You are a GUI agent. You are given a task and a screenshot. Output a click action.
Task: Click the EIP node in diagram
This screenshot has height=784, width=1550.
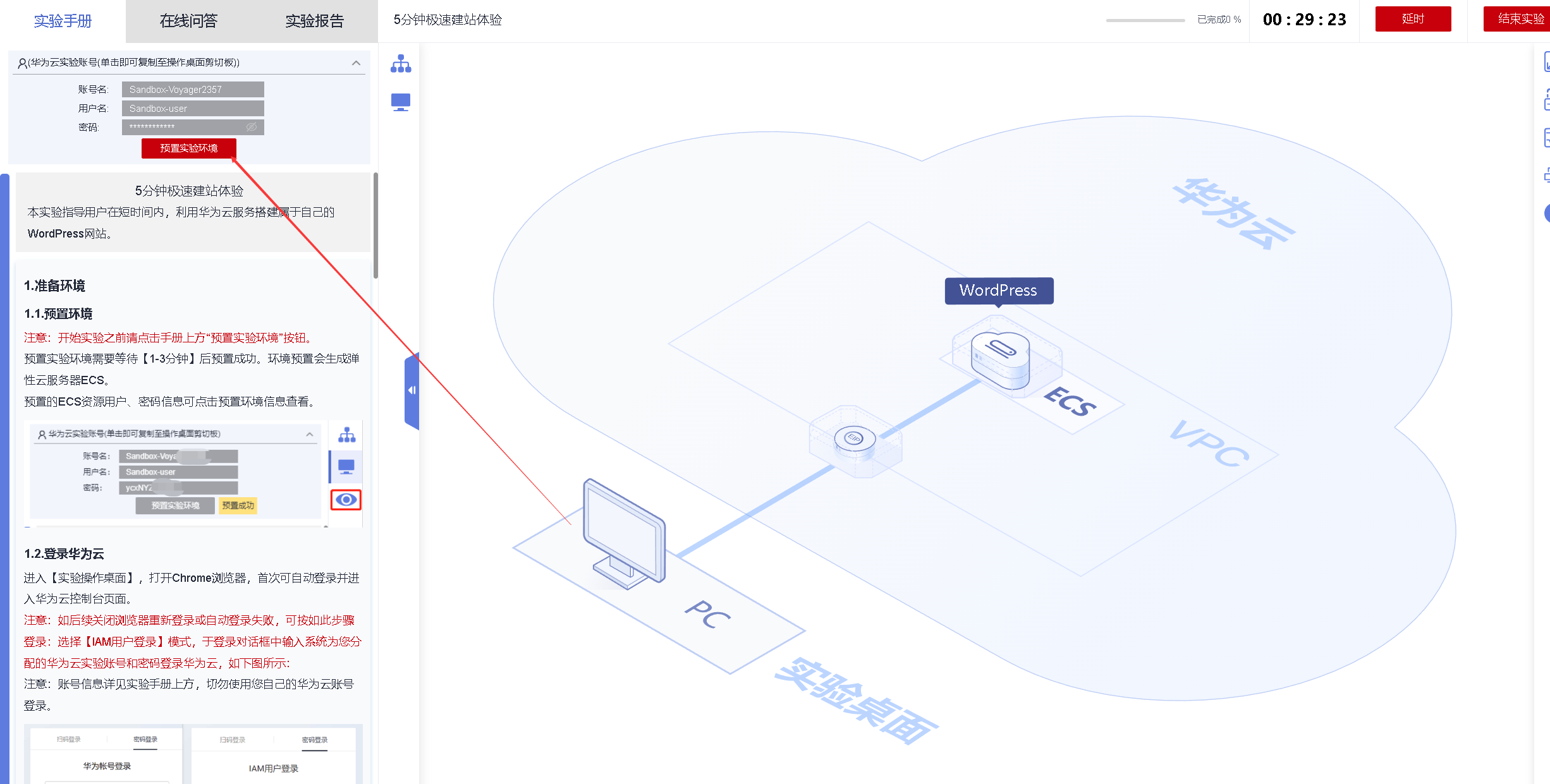coord(854,438)
